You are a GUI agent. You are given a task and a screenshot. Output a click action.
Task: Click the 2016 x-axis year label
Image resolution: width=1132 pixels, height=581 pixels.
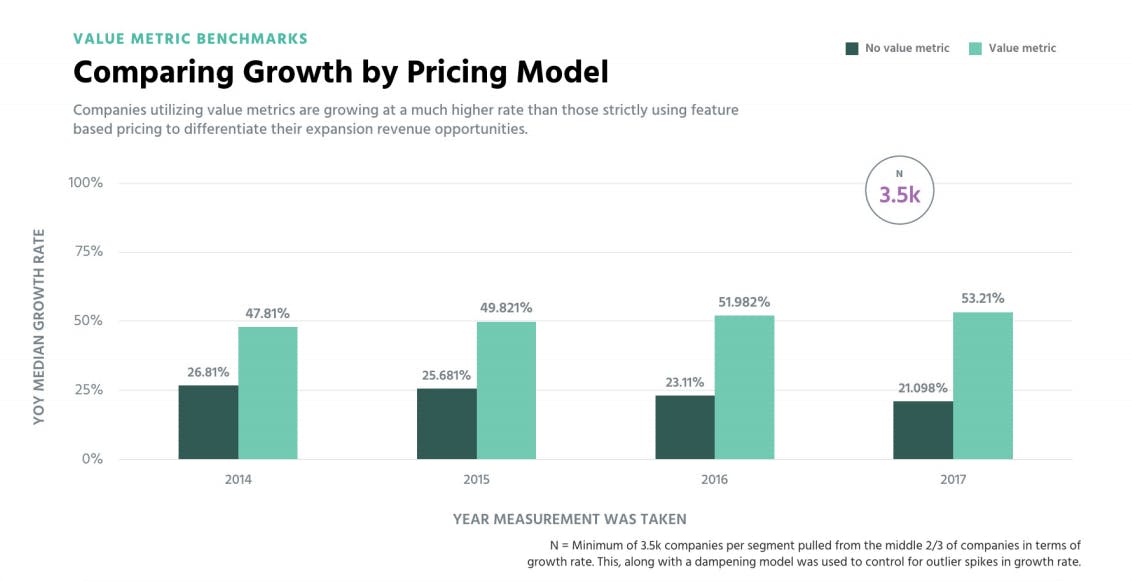(x=715, y=480)
